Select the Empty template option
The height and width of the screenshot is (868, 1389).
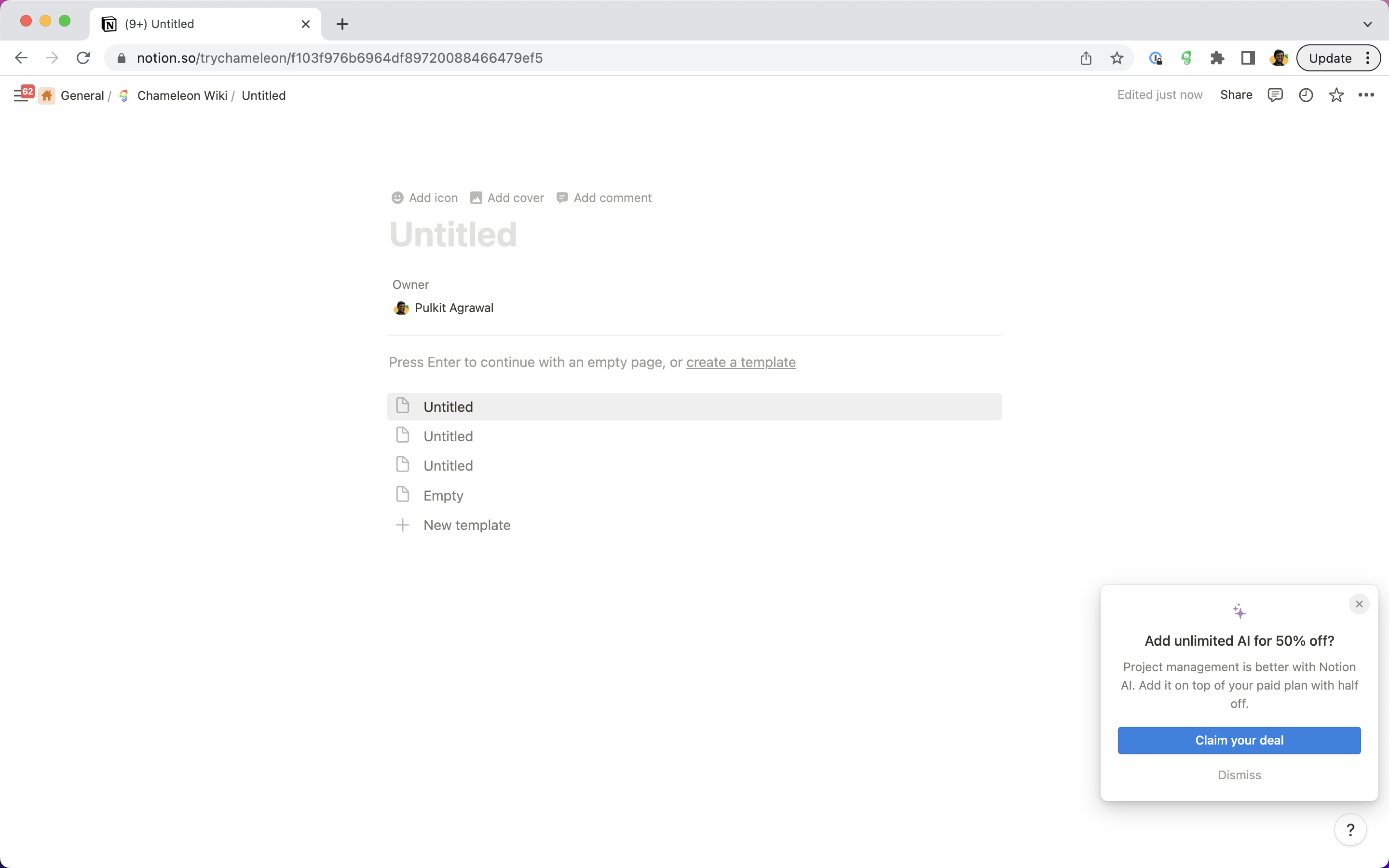(443, 495)
